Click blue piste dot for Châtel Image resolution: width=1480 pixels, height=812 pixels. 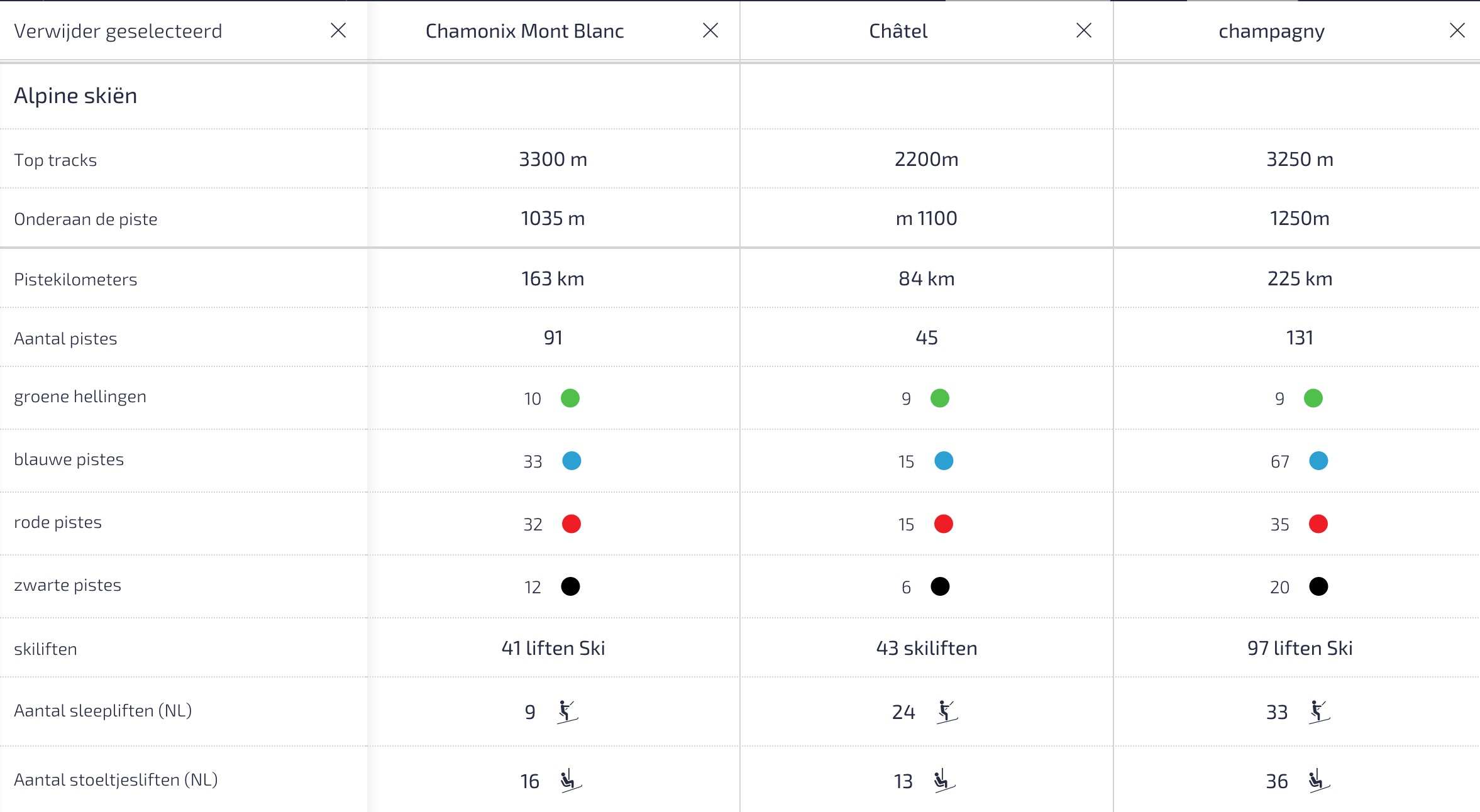(x=944, y=461)
